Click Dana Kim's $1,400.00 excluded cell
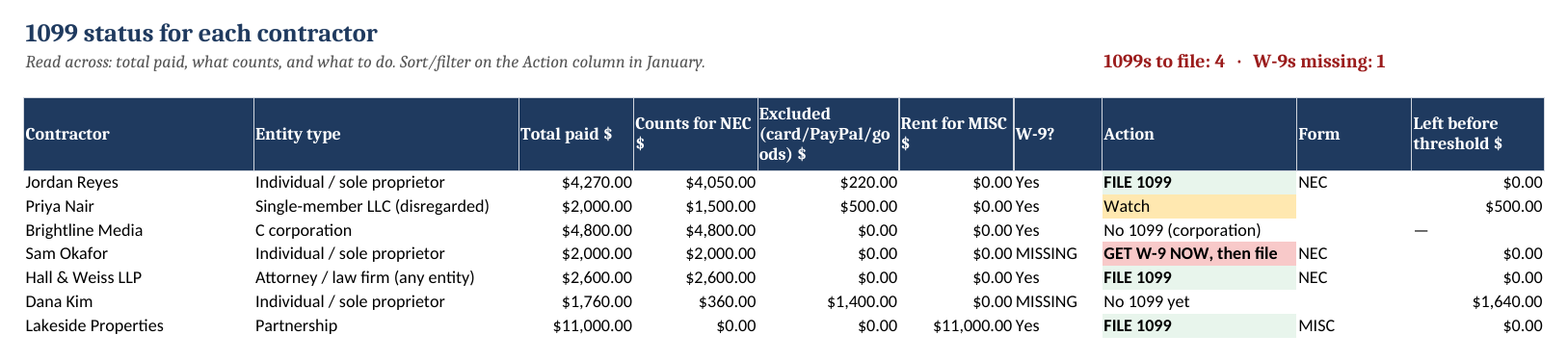The height and width of the screenshot is (361, 1568). 828,301
